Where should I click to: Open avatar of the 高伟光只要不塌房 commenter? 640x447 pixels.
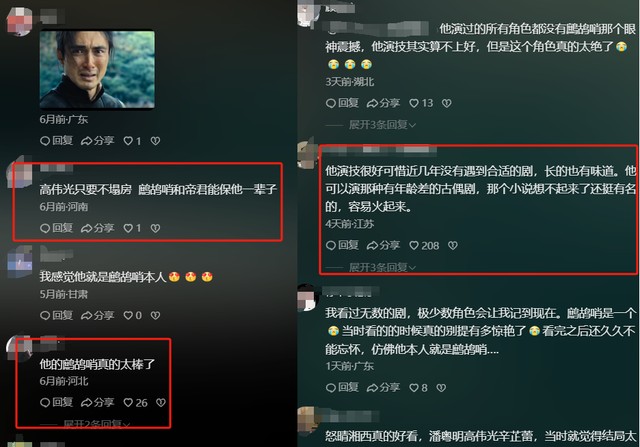(x=19, y=171)
